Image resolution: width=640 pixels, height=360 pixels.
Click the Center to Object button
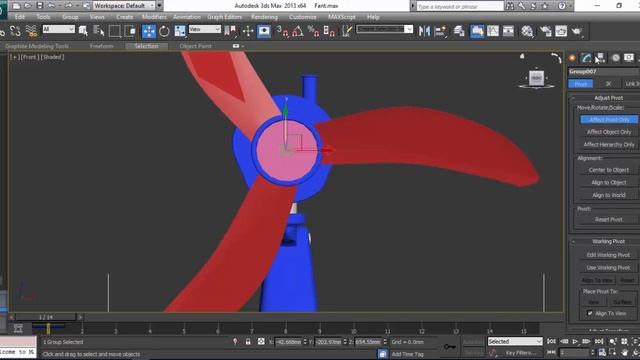(x=609, y=170)
